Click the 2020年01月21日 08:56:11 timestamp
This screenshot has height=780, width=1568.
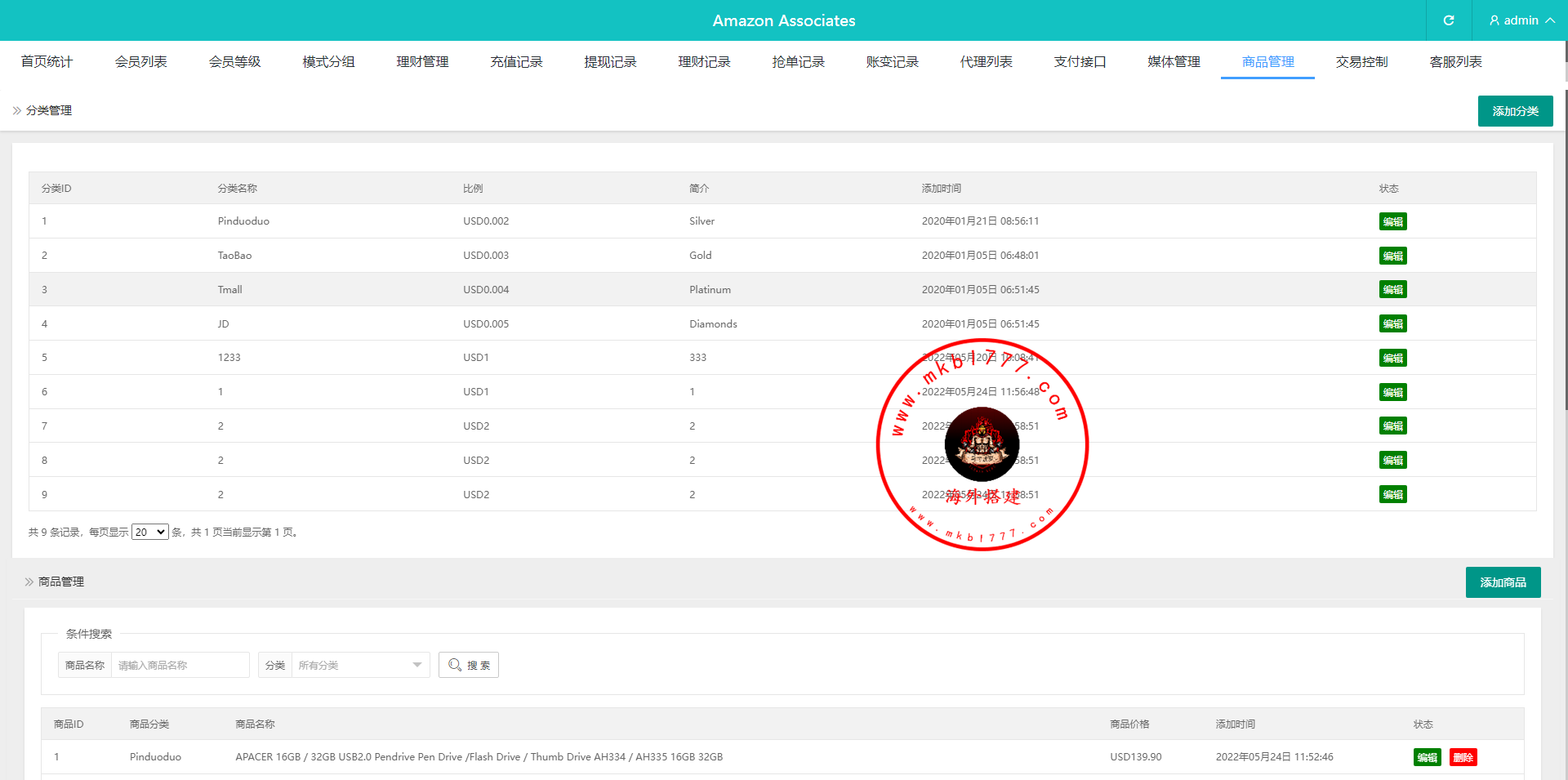coord(980,221)
